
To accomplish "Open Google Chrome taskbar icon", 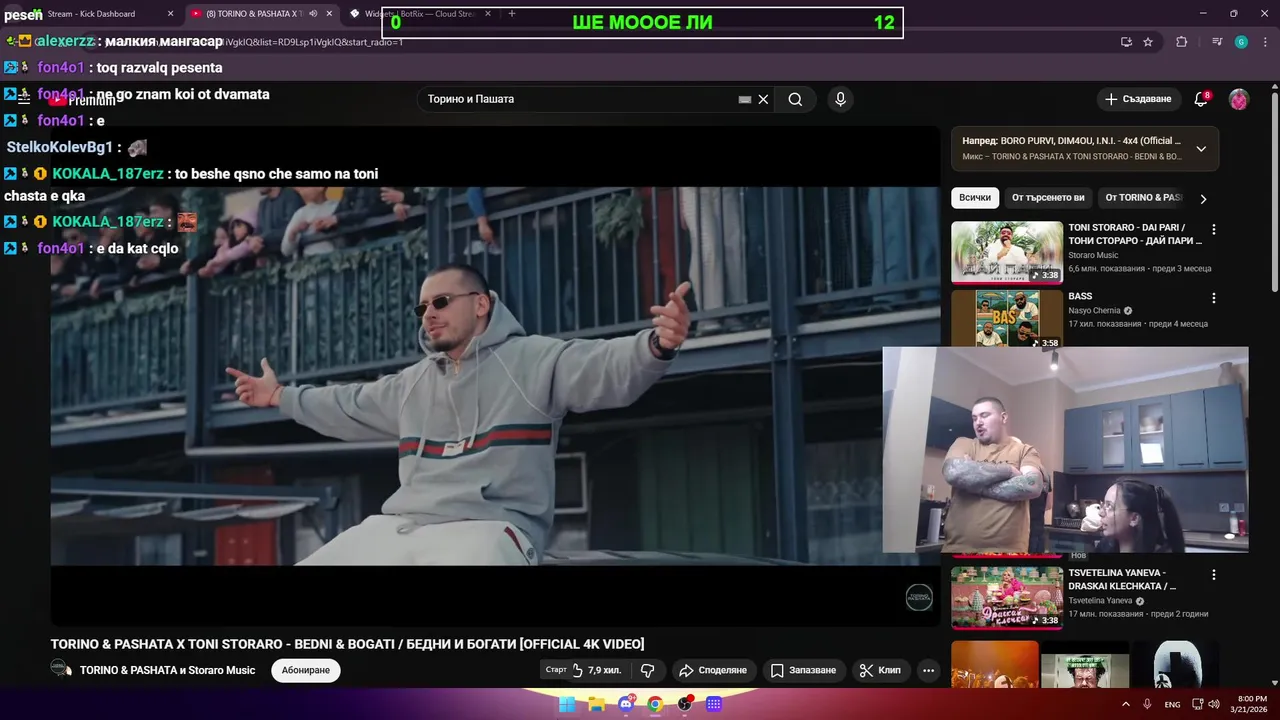I will click(x=655, y=704).
